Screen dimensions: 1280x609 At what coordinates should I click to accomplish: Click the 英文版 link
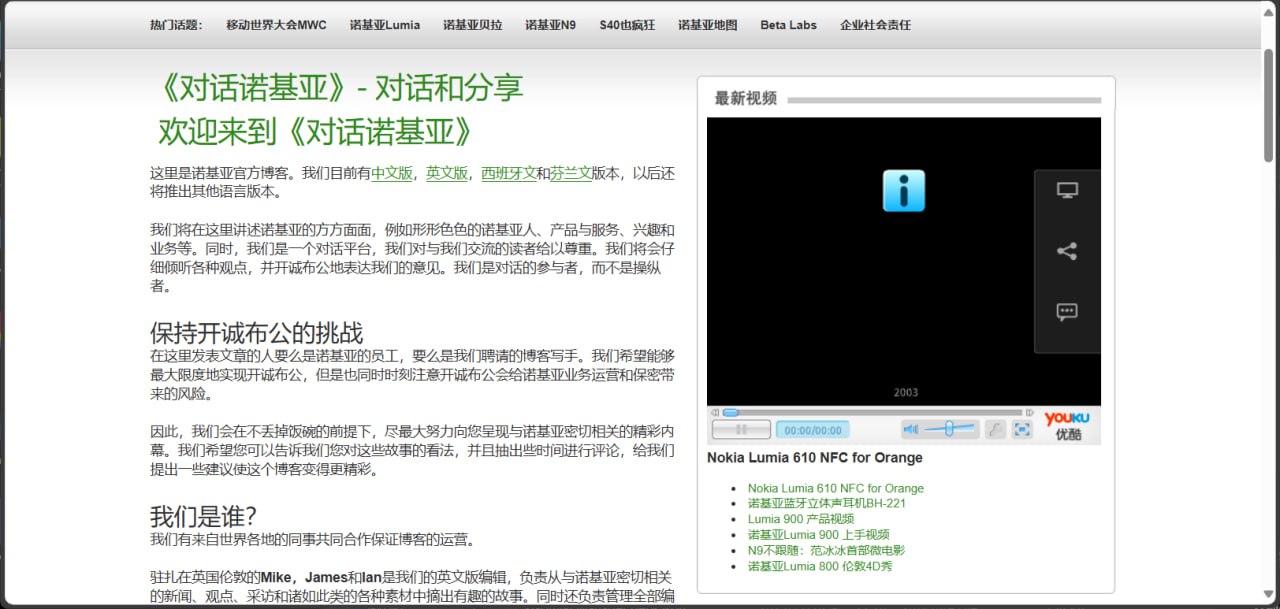tap(447, 173)
